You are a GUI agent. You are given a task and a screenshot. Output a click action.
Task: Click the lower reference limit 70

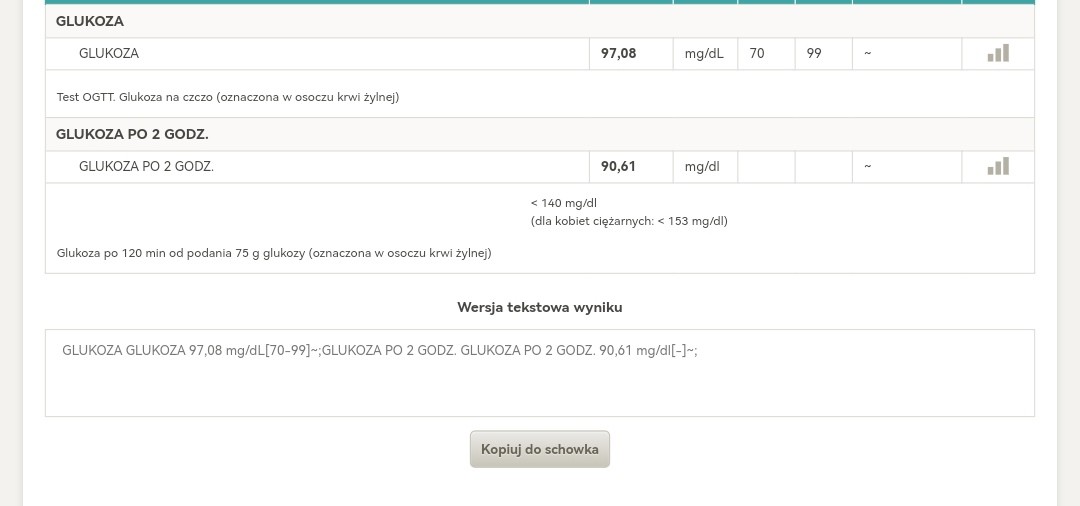tap(757, 53)
